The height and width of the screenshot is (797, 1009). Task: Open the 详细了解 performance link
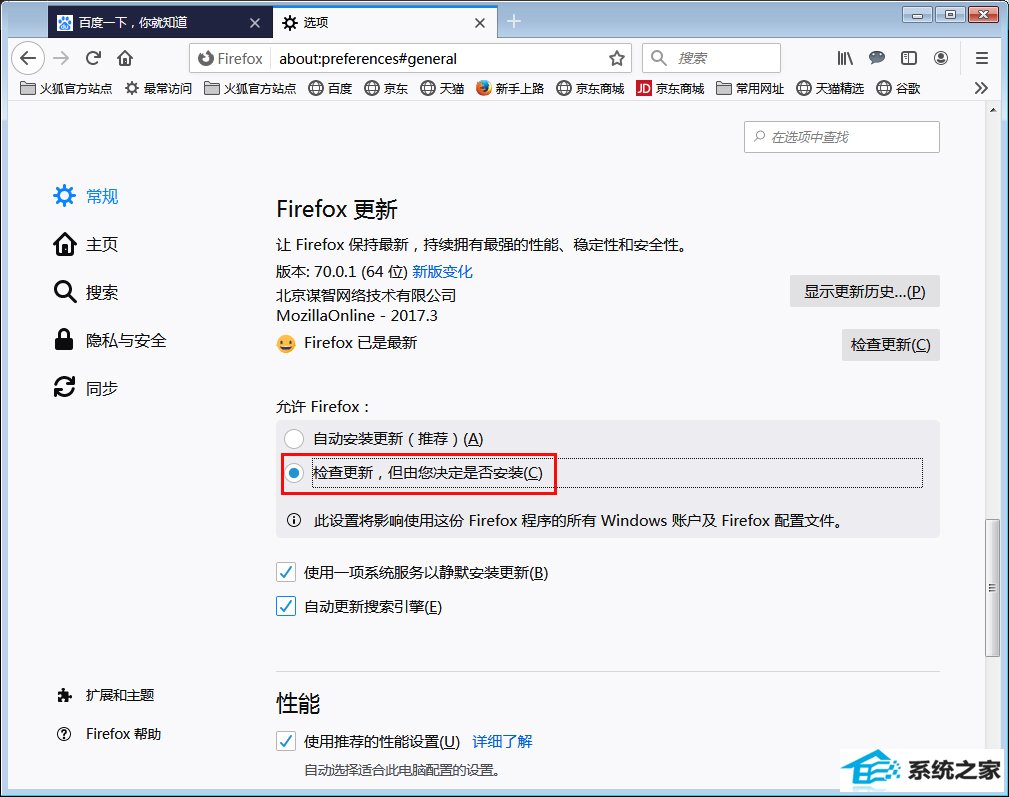503,742
